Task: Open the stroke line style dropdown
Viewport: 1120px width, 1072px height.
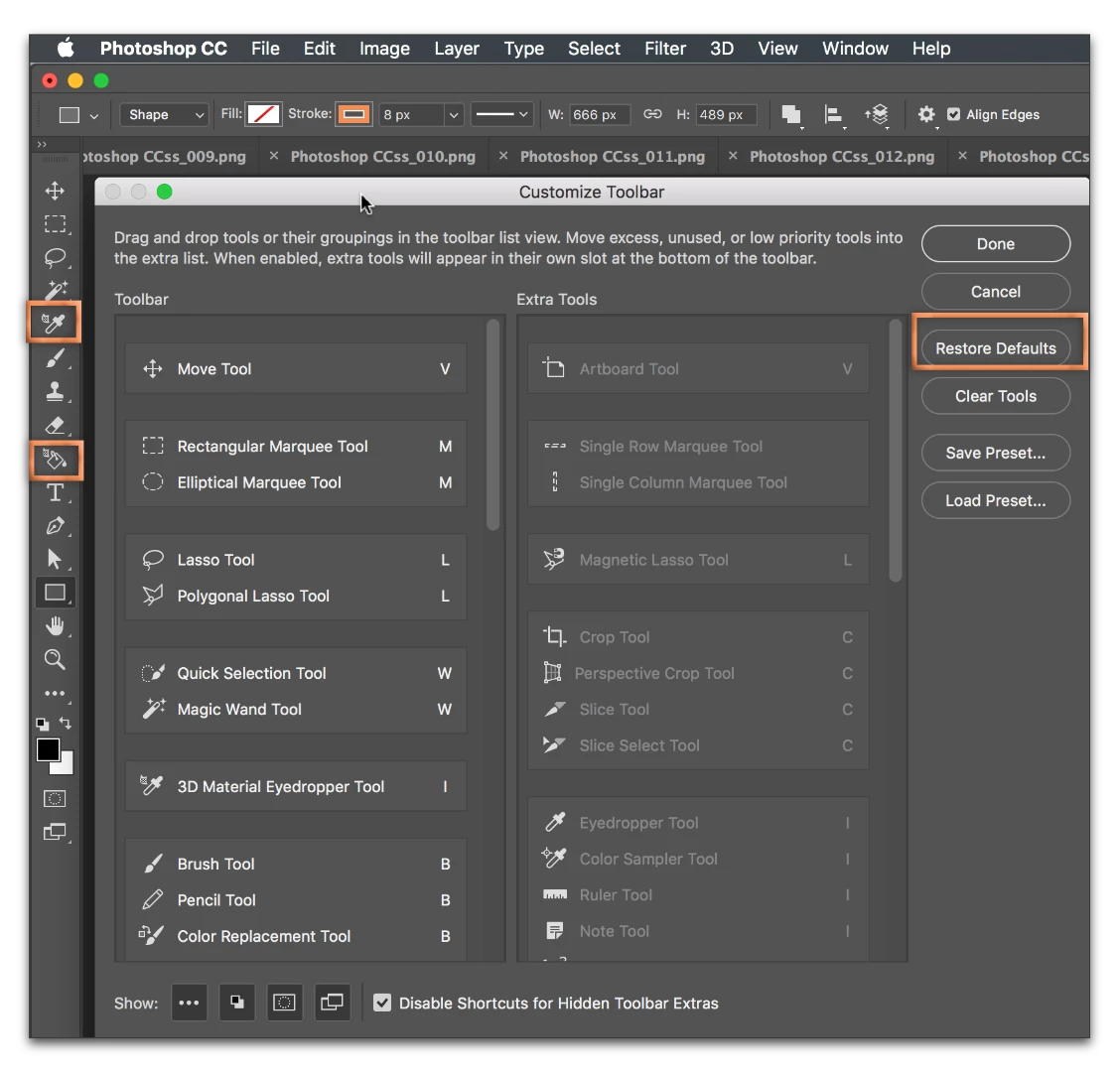Action: 501,114
